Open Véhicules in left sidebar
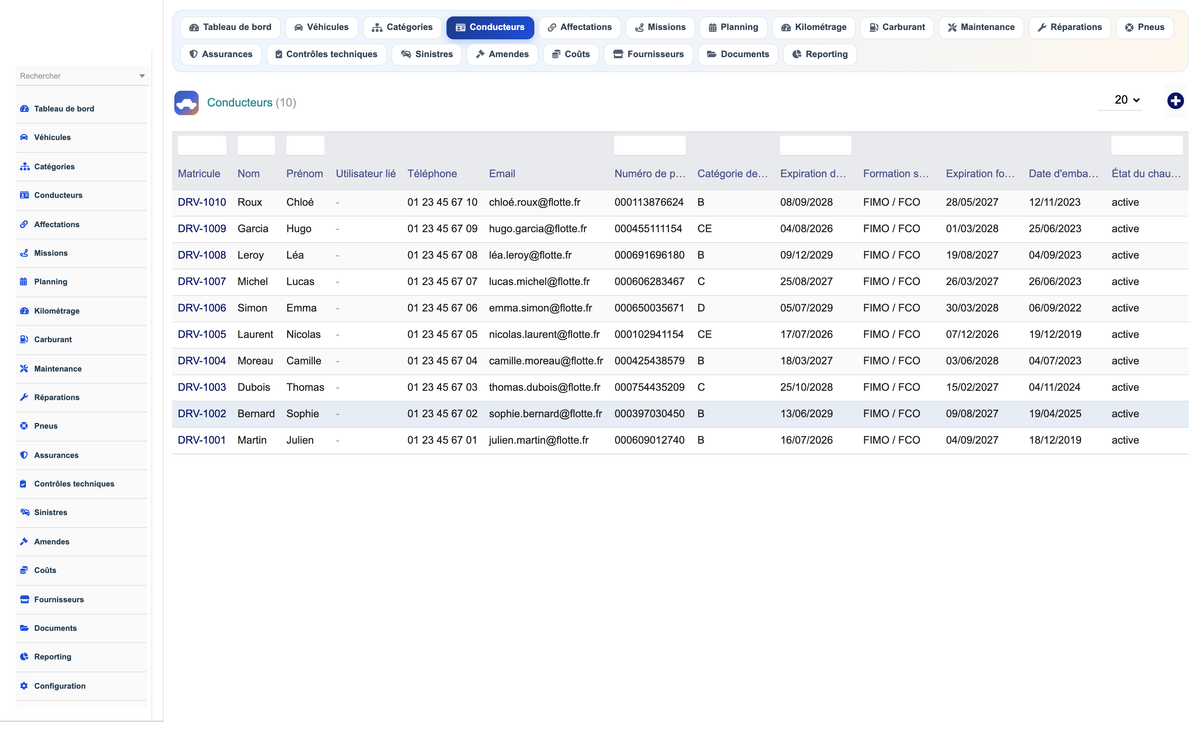The image size is (1200, 743). click(x=81, y=138)
